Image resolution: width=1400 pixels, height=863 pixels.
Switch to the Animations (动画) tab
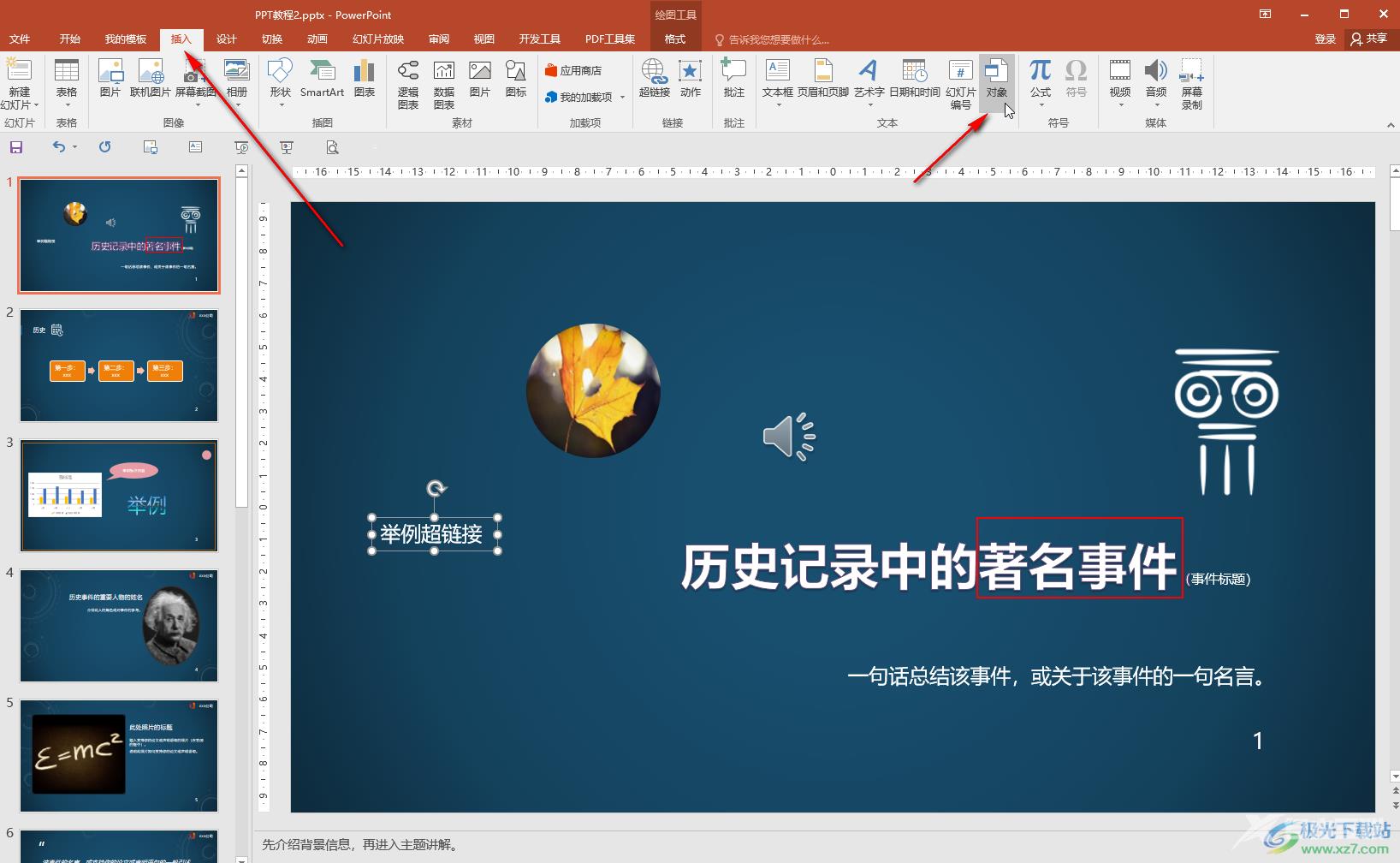(x=317, y=39)
